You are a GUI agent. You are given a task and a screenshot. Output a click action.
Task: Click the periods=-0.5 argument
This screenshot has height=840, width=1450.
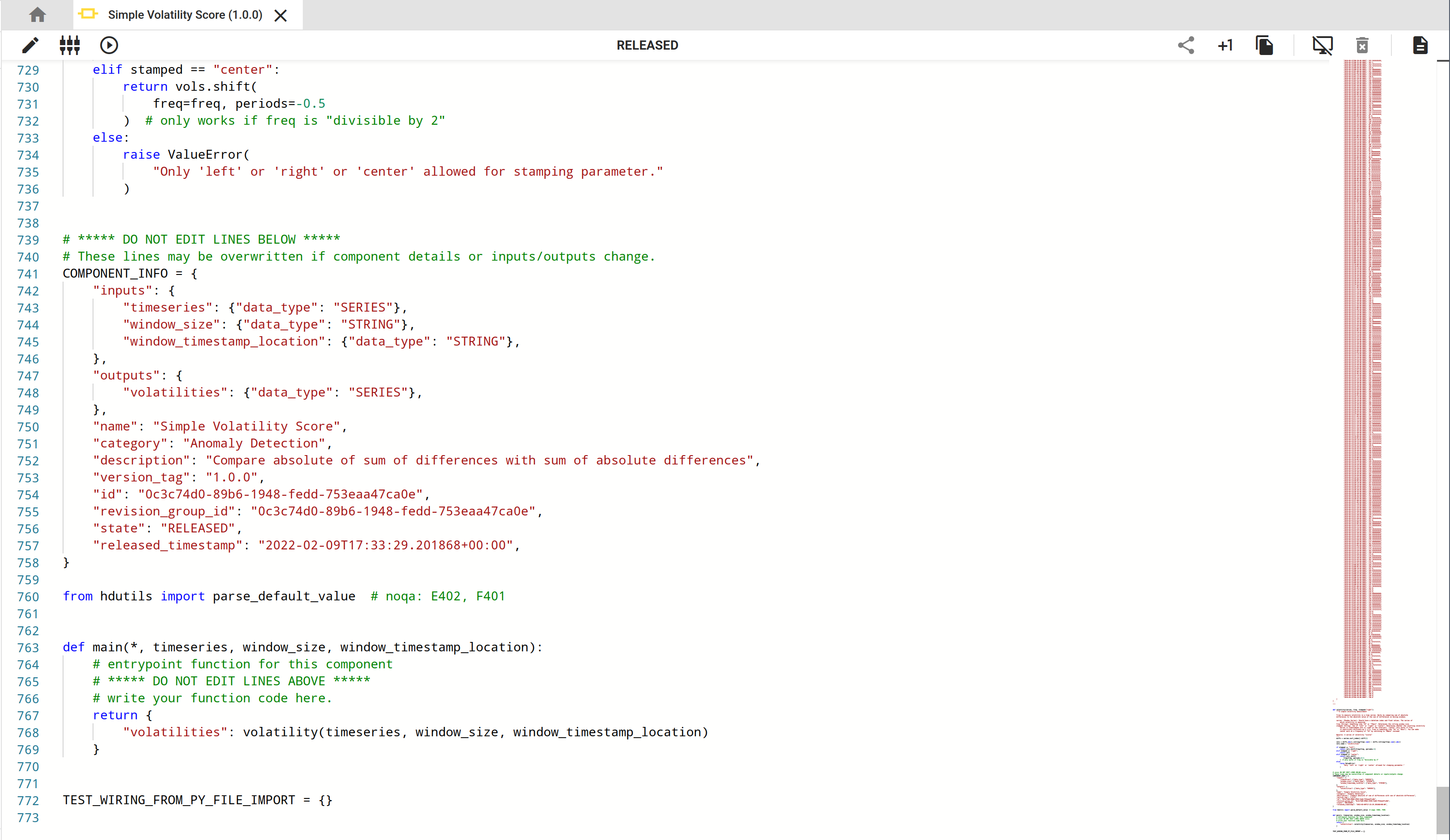point(280,103)
